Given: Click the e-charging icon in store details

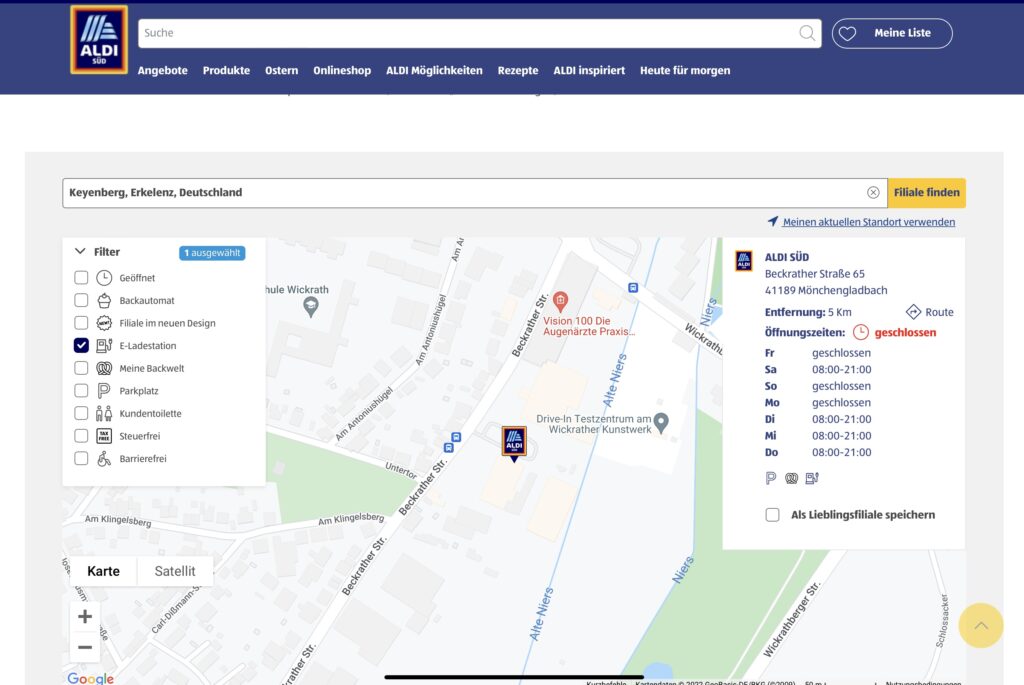Looking at the screenshot, I should tap(812, 478).
